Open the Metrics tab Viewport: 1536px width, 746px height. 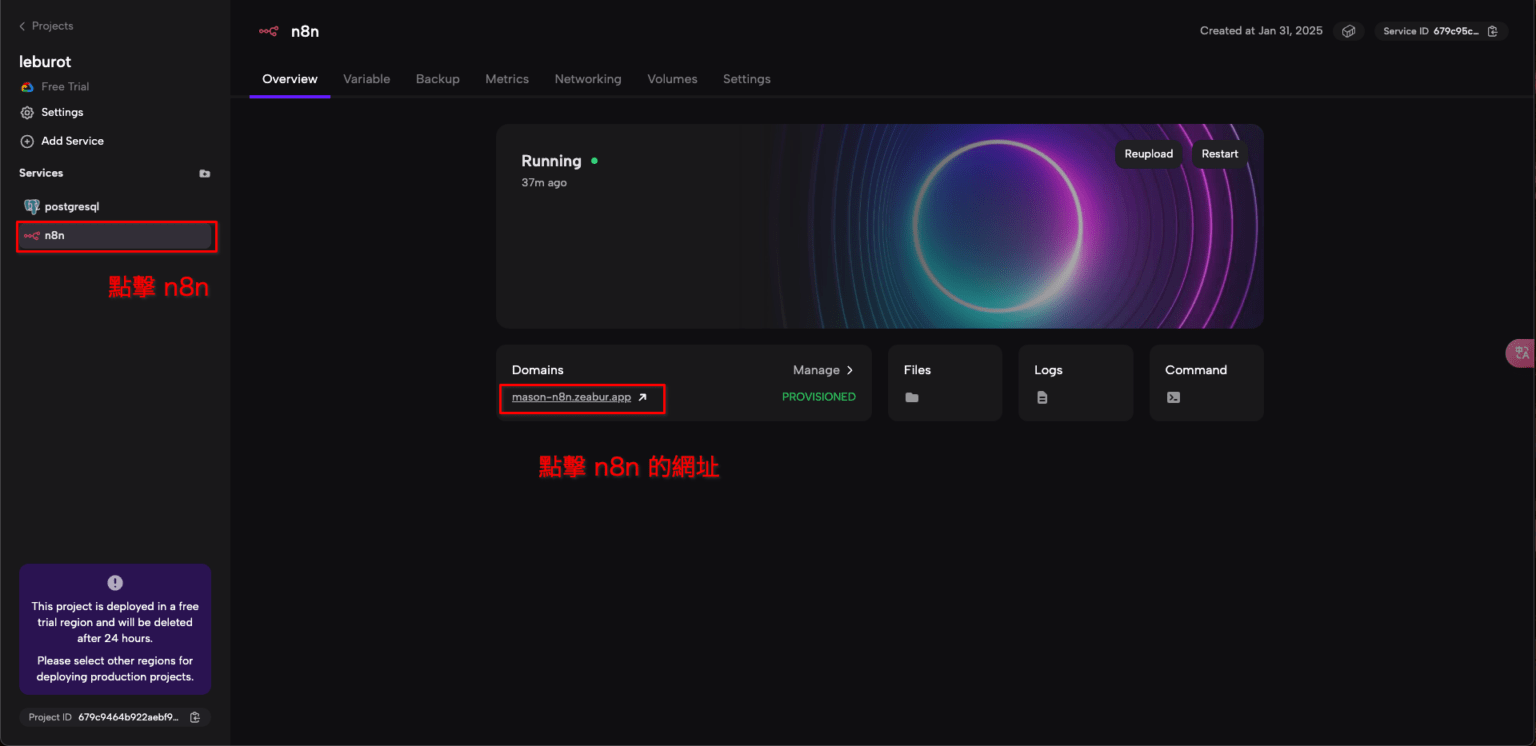(x=507, y=79)
